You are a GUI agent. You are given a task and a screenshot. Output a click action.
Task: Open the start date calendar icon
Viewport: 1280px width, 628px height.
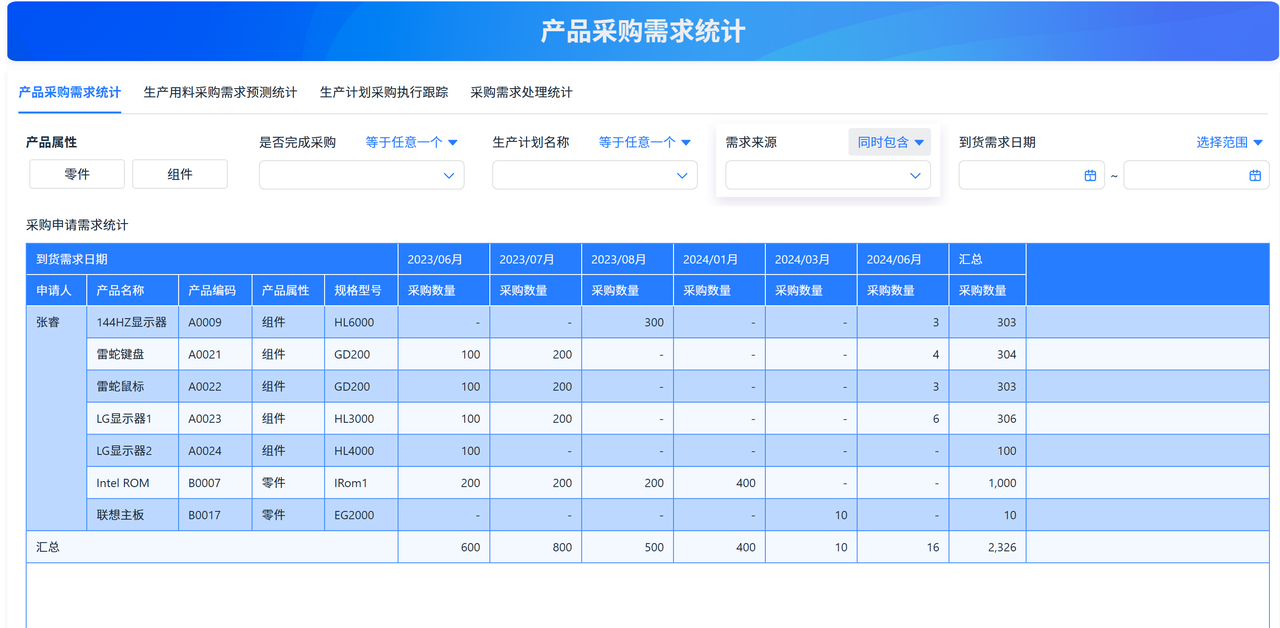pos(1090,175)
